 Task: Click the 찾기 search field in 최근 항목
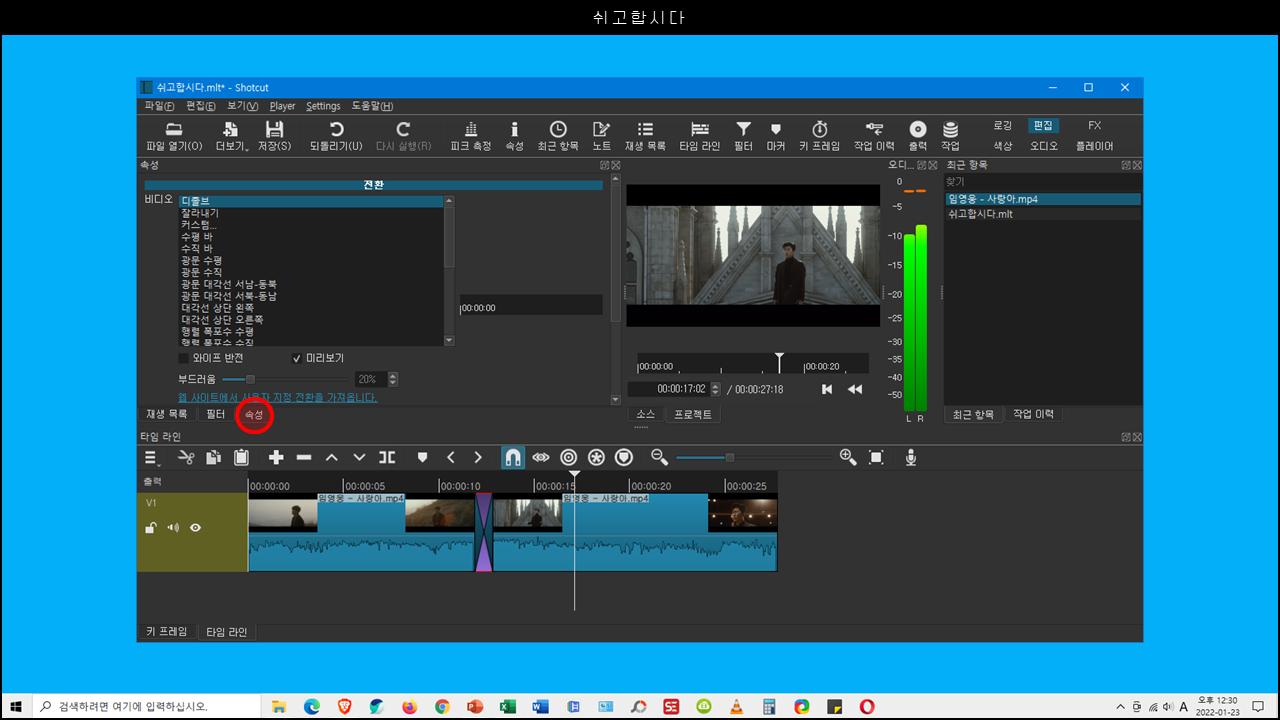point(1042,182)
